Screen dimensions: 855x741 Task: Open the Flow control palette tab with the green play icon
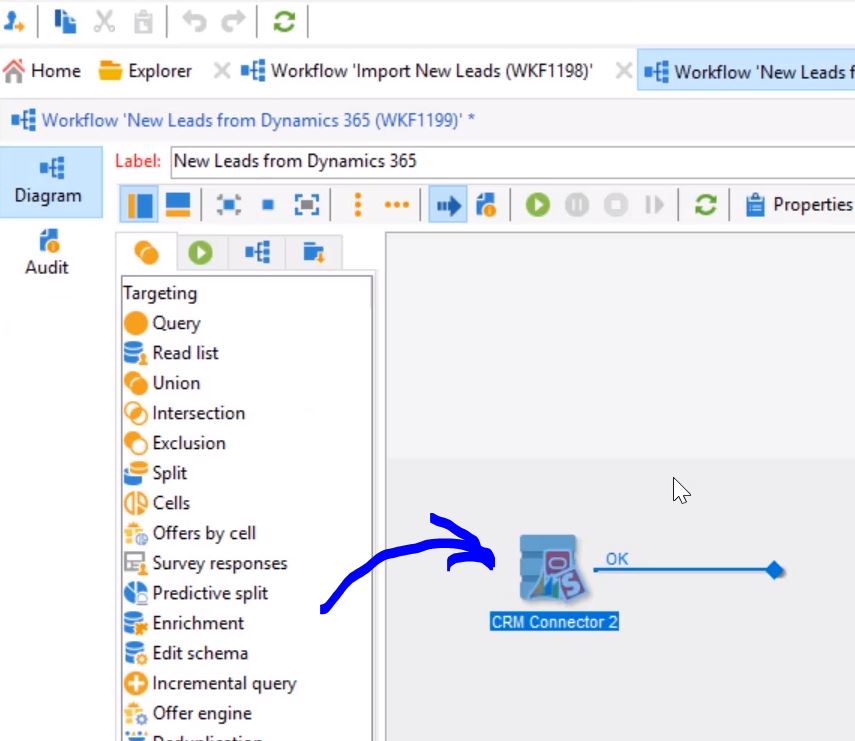(x=201, y=253)
